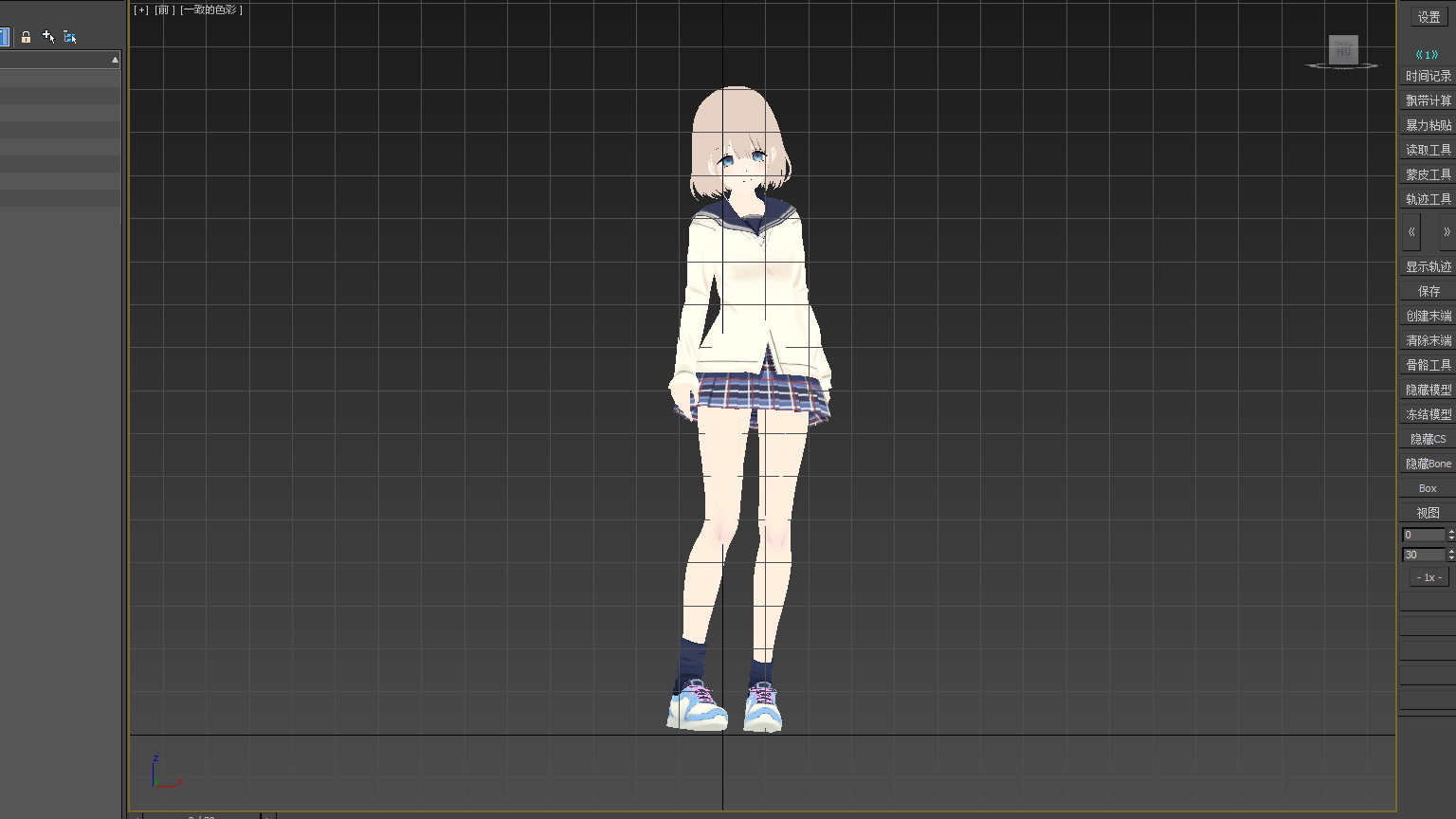Click the right double-arrow » button

(1446, 232)
